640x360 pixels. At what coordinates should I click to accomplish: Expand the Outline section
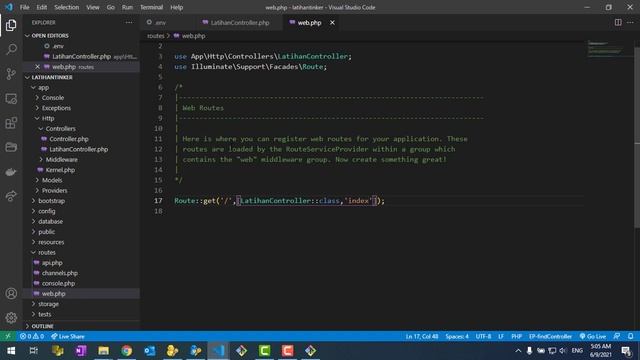coord(82,326)
